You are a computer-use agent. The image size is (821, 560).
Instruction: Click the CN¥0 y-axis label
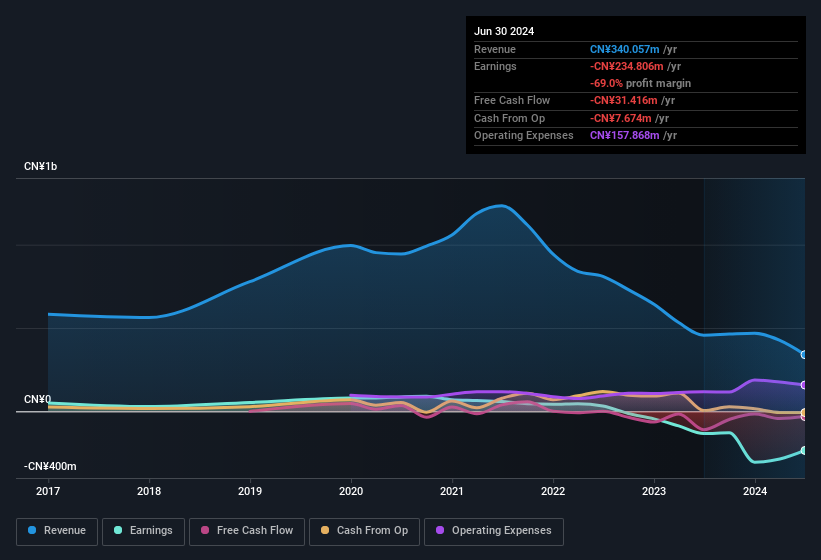point(37,399)
